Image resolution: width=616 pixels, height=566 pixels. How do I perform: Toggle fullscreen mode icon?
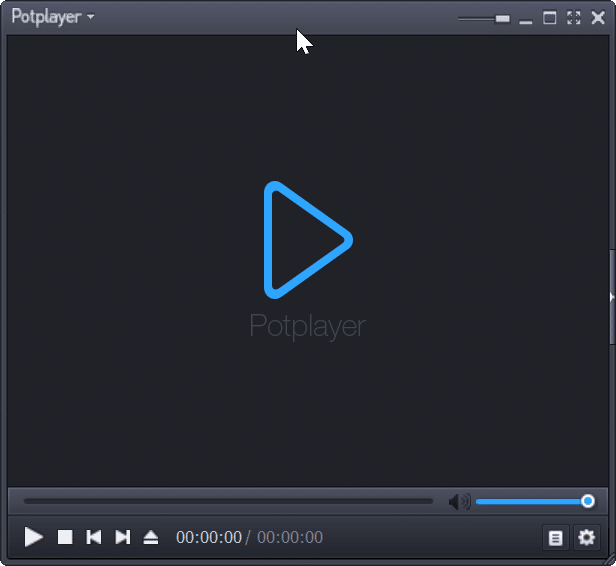(x=574, y=18)
